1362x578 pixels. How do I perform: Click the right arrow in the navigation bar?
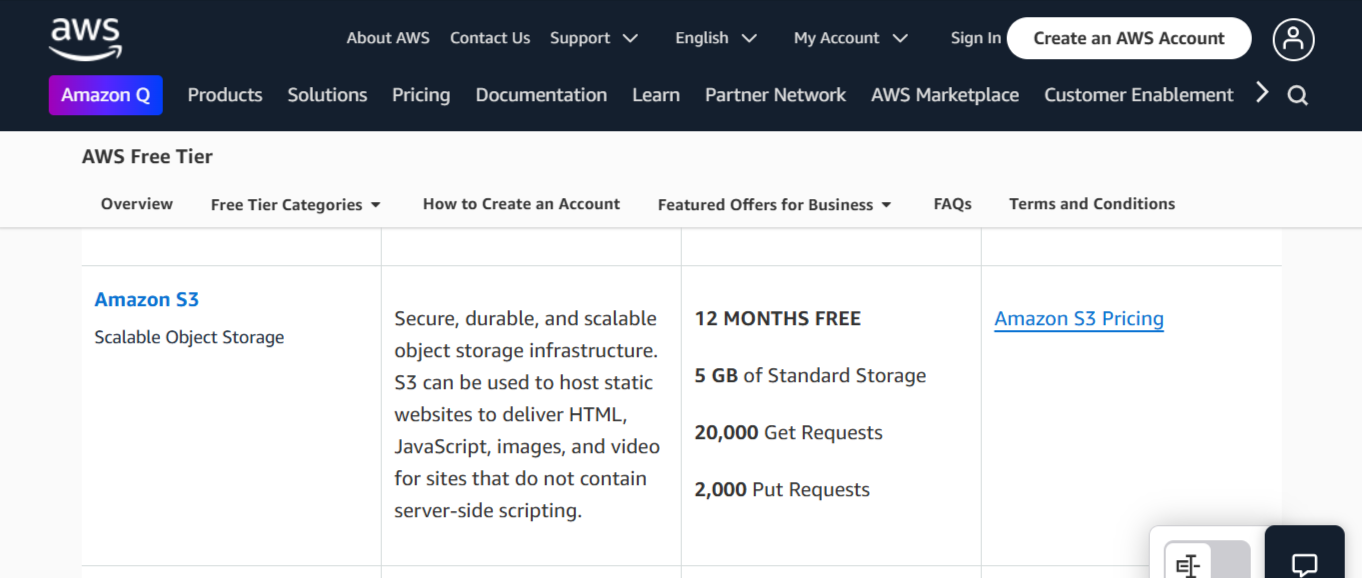1262,93
